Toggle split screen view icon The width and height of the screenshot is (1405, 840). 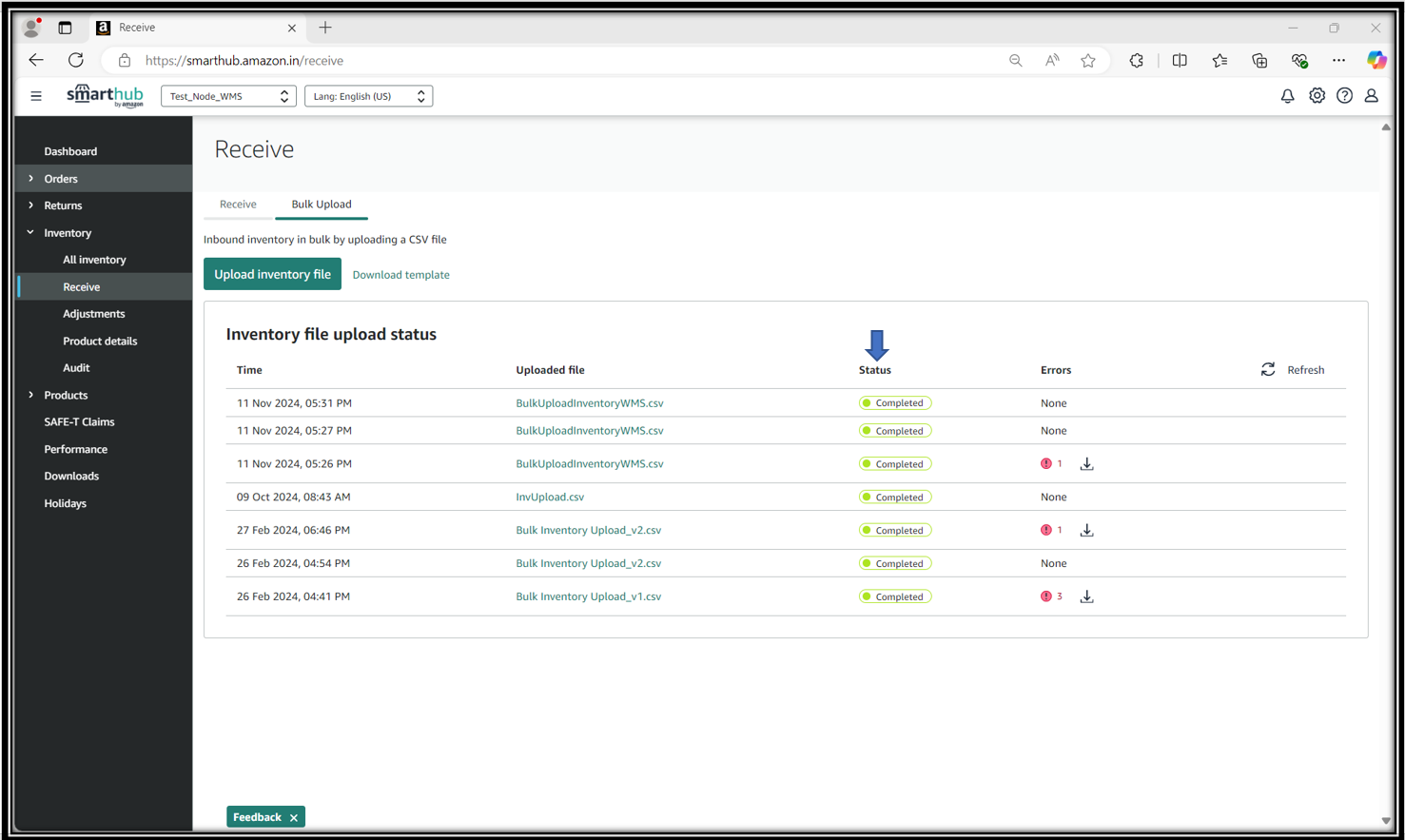[x=1180, y=60]
